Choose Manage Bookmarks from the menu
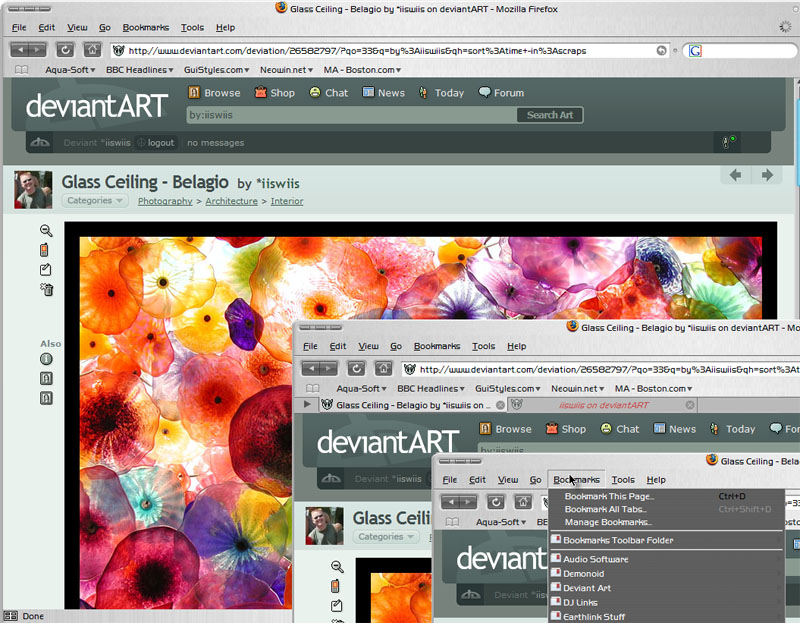The image size is (800, 623). (607, 522)
